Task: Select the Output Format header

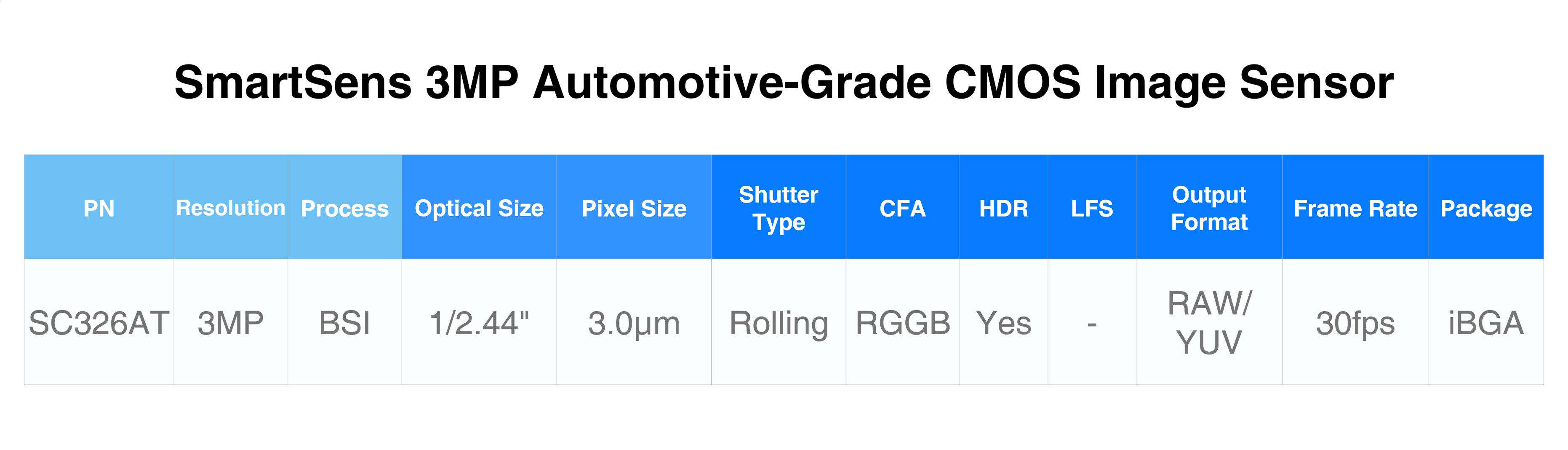Action: (1210, 208)
